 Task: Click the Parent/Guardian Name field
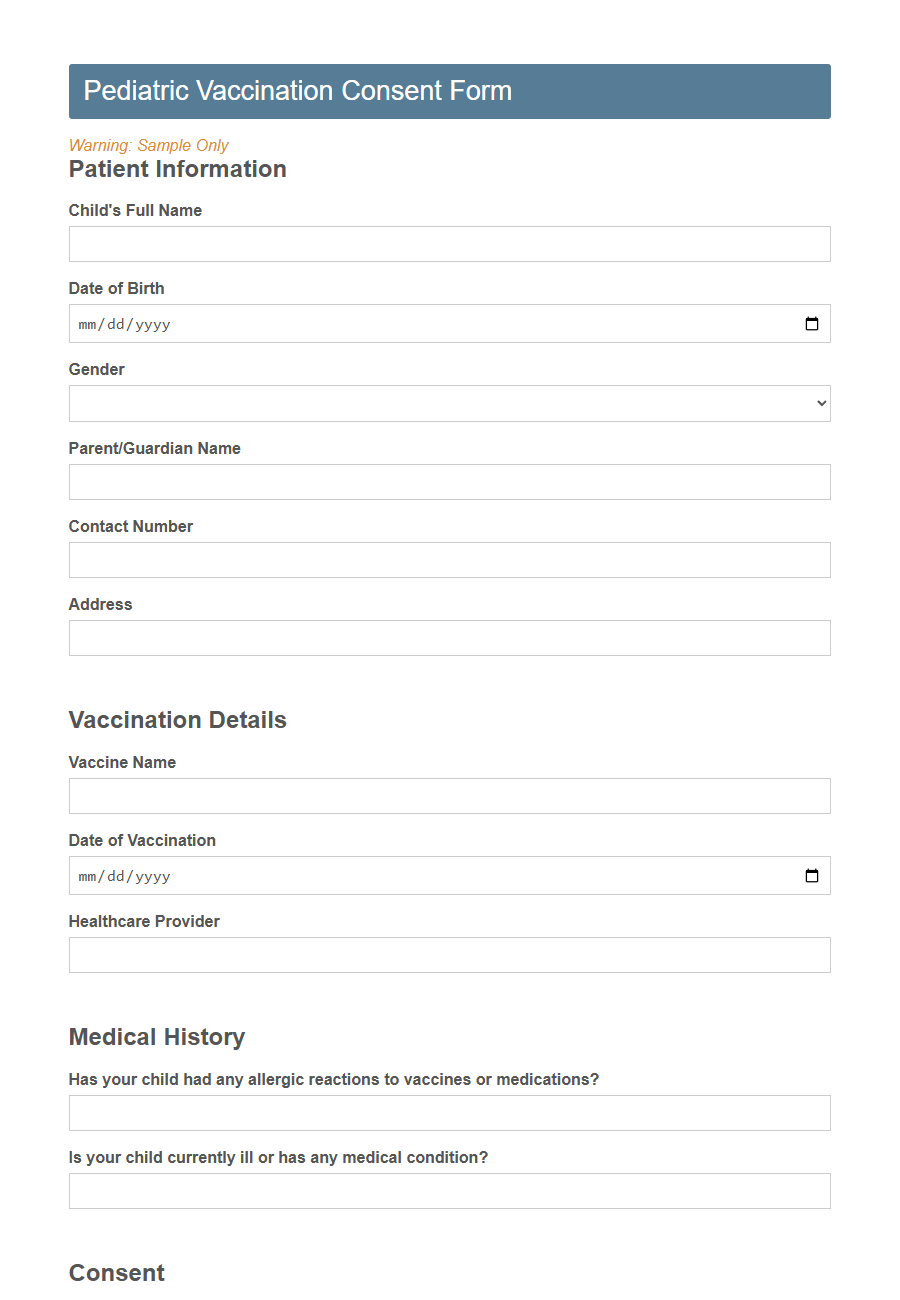click(449, 481)
